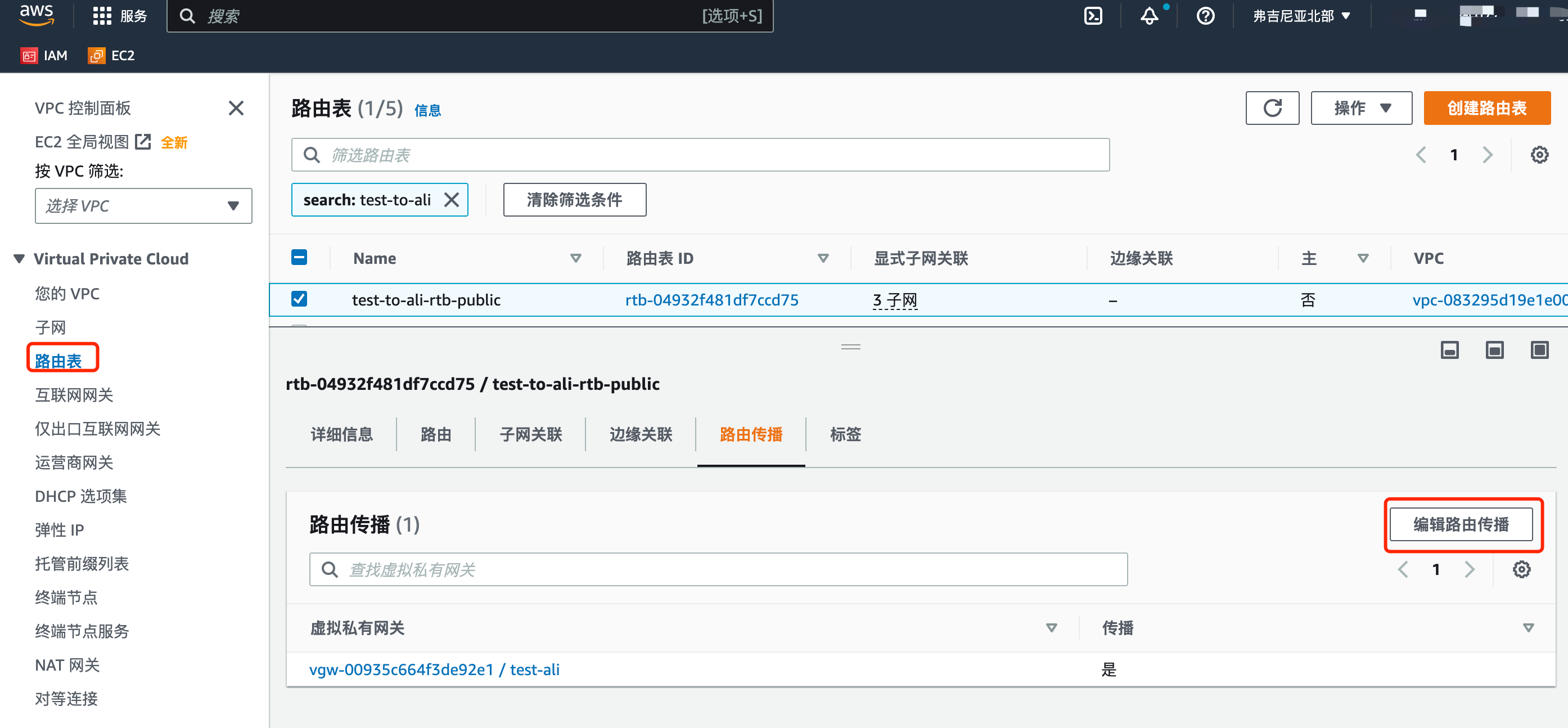
Task: Close the VPC navigation side panel
Action: click(236, 109)
